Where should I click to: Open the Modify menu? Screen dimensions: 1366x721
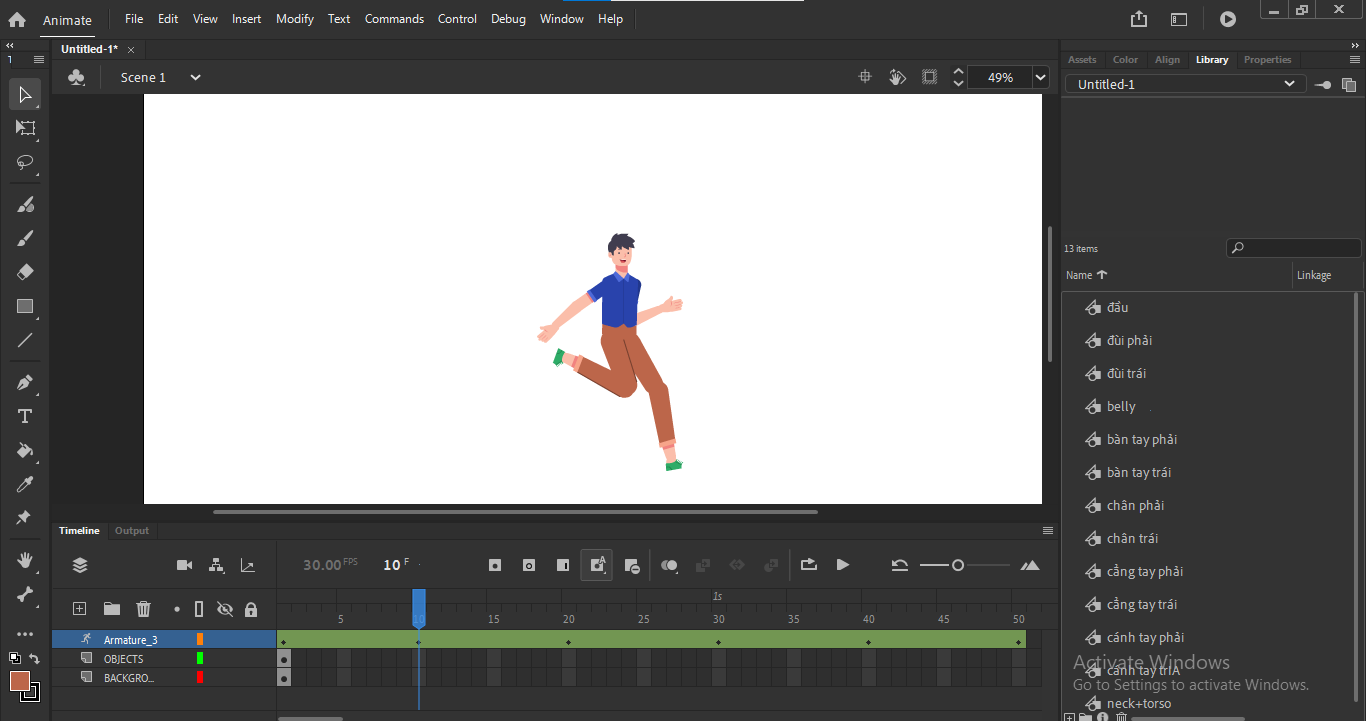294,19
